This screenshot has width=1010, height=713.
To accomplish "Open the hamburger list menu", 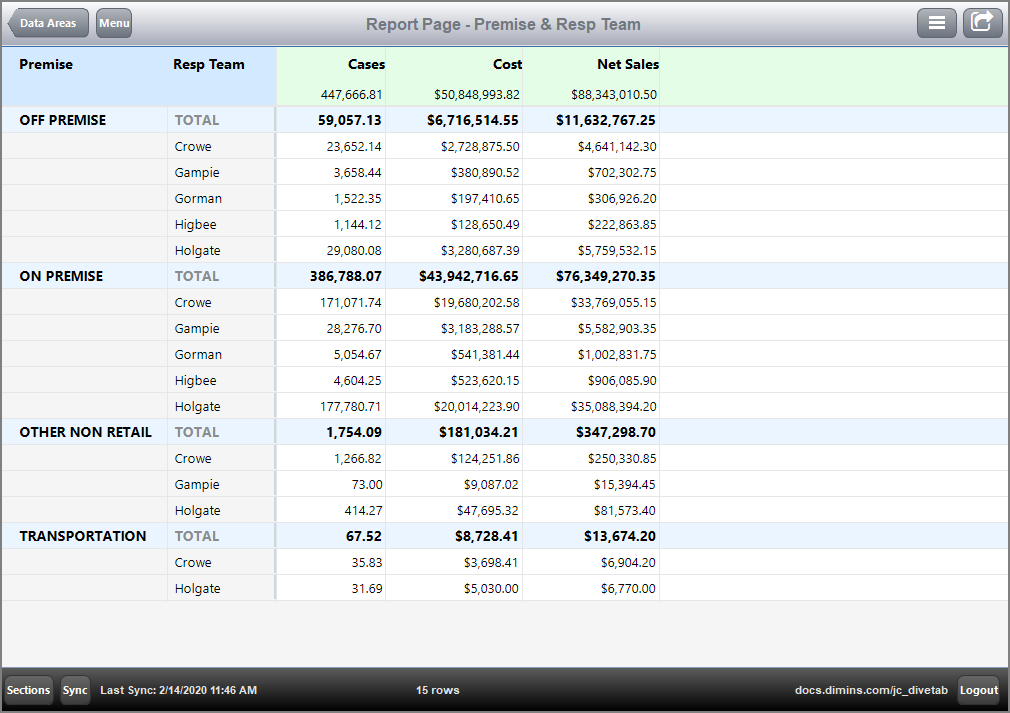I will (937, 22).
